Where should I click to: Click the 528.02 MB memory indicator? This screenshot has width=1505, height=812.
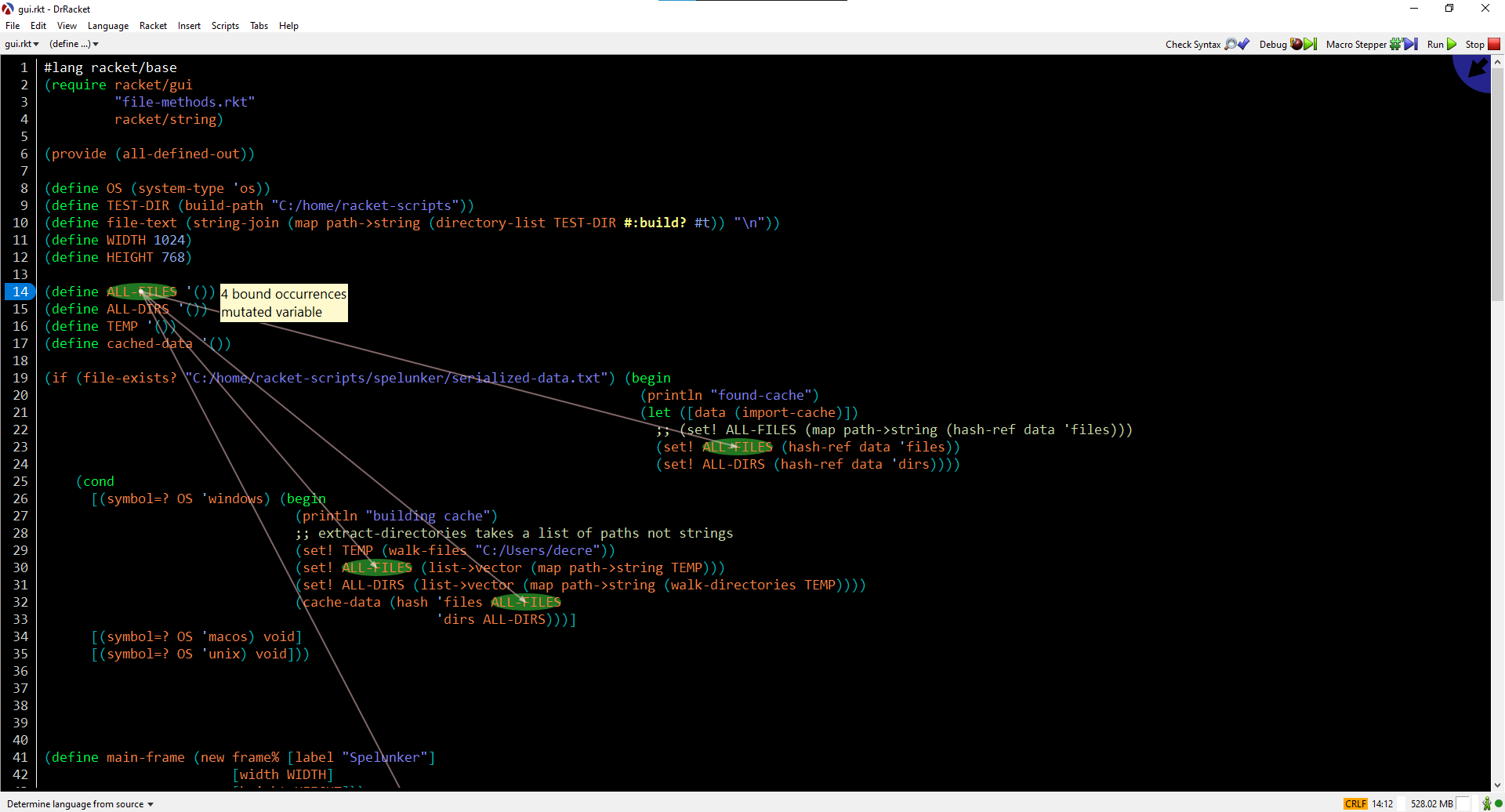tap(1432, 803)
